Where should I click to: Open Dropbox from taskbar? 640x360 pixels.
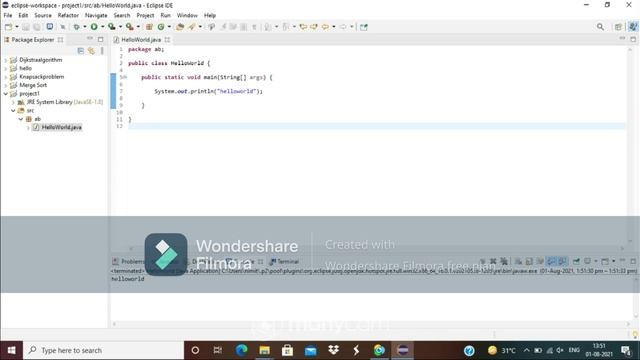click(x=333, y=350)
